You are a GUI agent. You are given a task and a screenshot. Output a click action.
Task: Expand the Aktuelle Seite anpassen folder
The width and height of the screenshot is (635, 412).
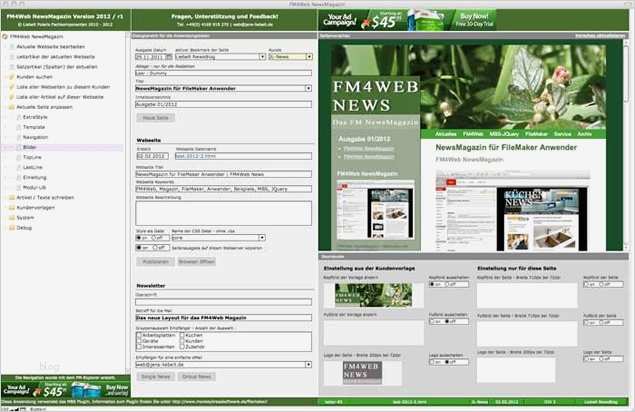click(x=12, y=107)
